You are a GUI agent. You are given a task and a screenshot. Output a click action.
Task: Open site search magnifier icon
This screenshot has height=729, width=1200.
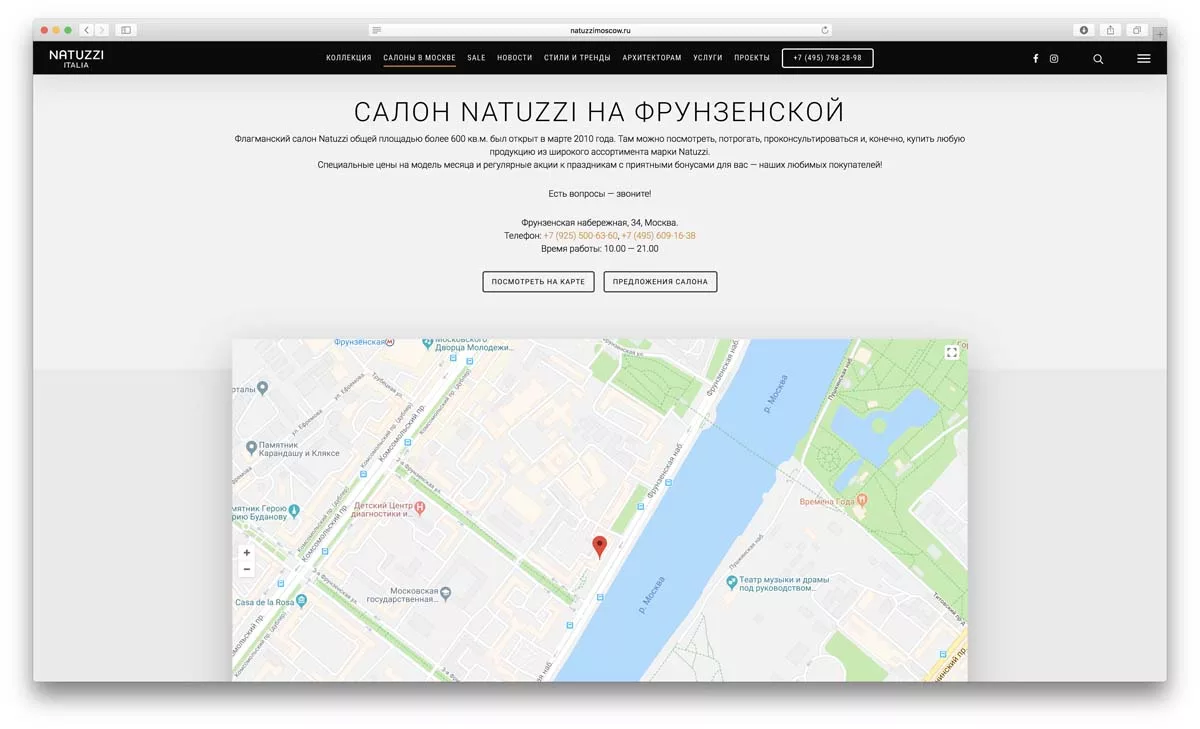click(1098, 59)
